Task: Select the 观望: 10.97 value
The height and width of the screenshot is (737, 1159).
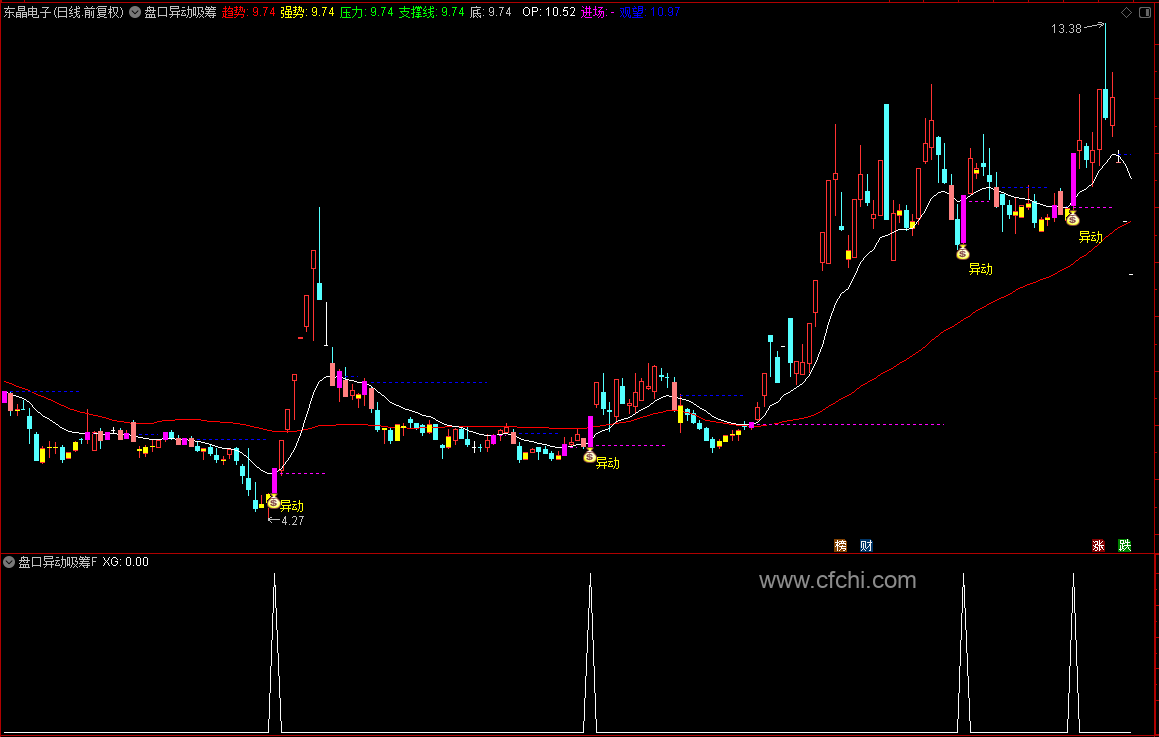Action: (x=650, y=12)
